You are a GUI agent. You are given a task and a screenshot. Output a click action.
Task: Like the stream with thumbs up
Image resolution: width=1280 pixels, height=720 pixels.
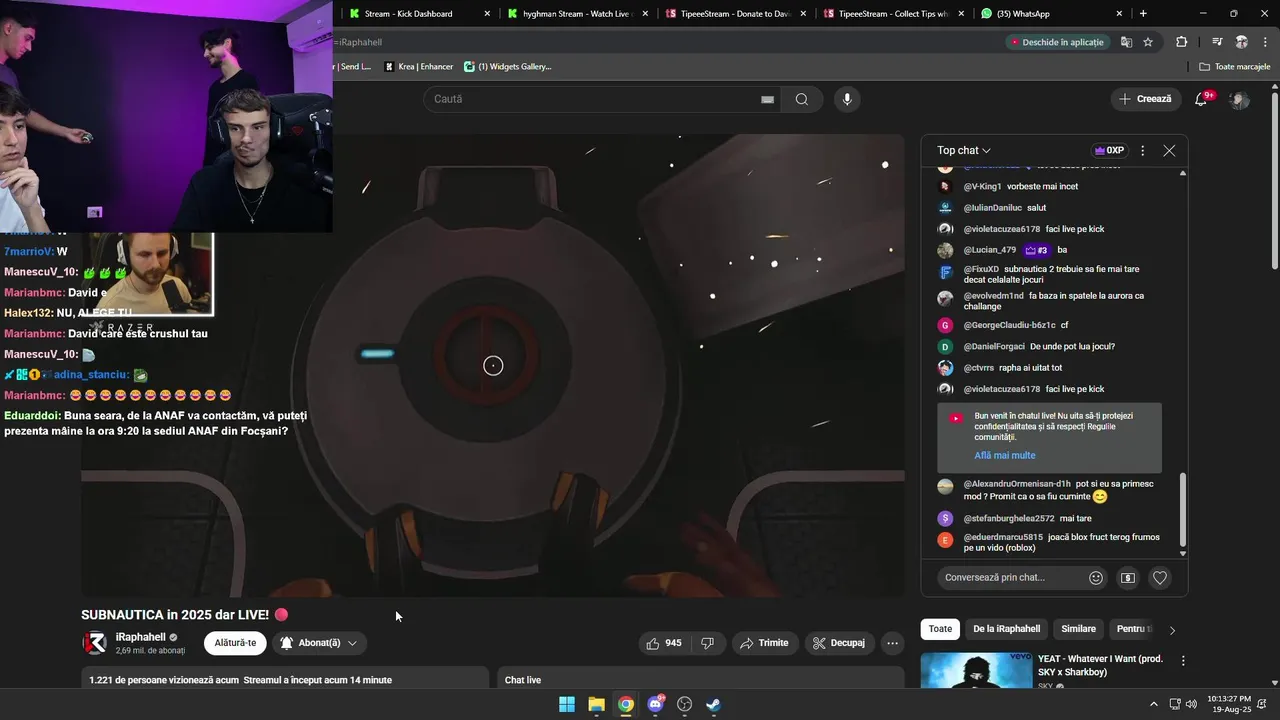click(x=664, y=643)
